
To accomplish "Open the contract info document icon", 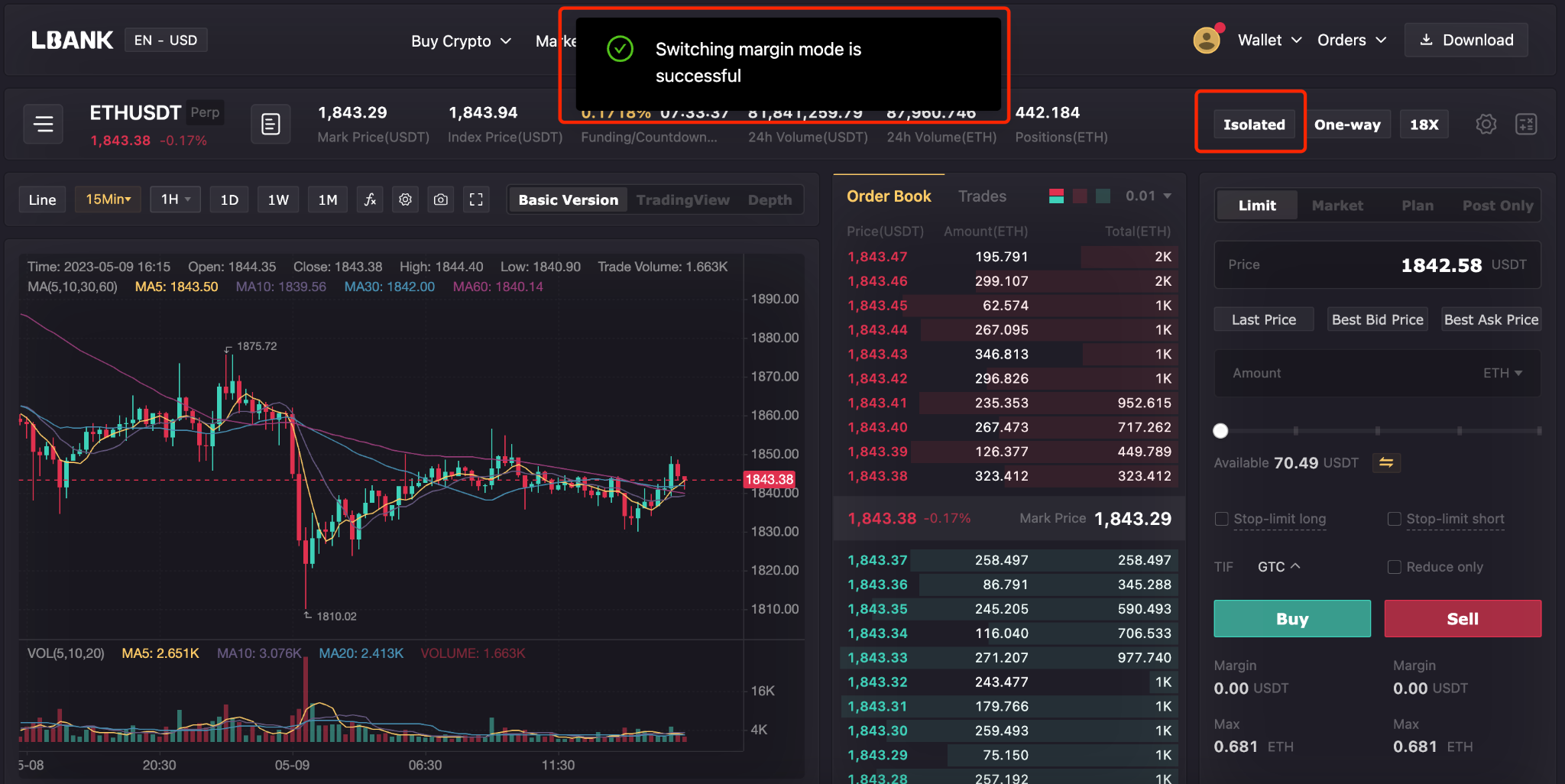I will pyautogui.click(x=271, y=124).
